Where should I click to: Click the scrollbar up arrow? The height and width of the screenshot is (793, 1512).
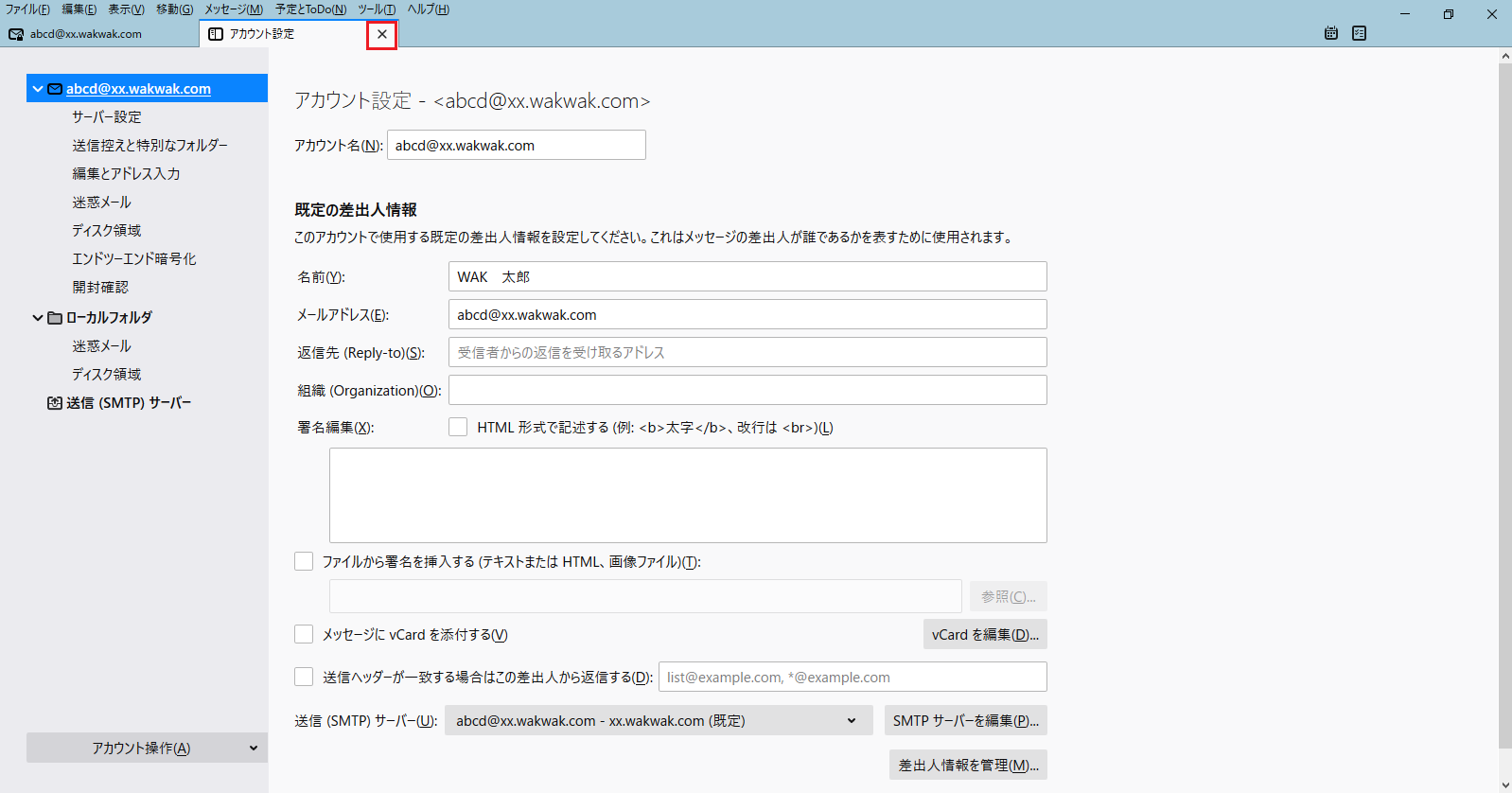(1505, 56)
